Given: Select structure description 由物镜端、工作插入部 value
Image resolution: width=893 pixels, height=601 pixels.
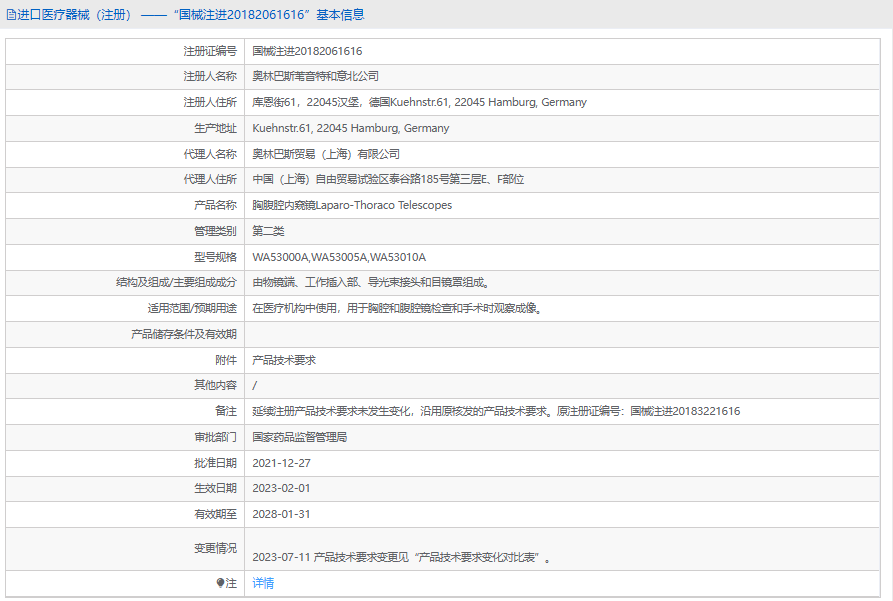Looking at the screenshot, I should tap(371, 282).
